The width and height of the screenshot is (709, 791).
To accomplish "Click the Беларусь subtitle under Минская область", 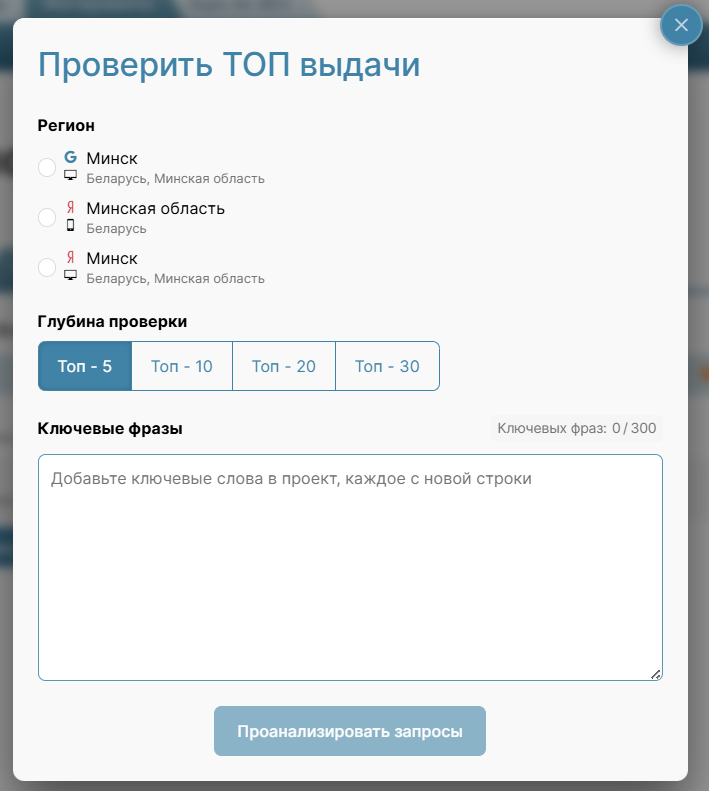I will [x=116, y=229].
